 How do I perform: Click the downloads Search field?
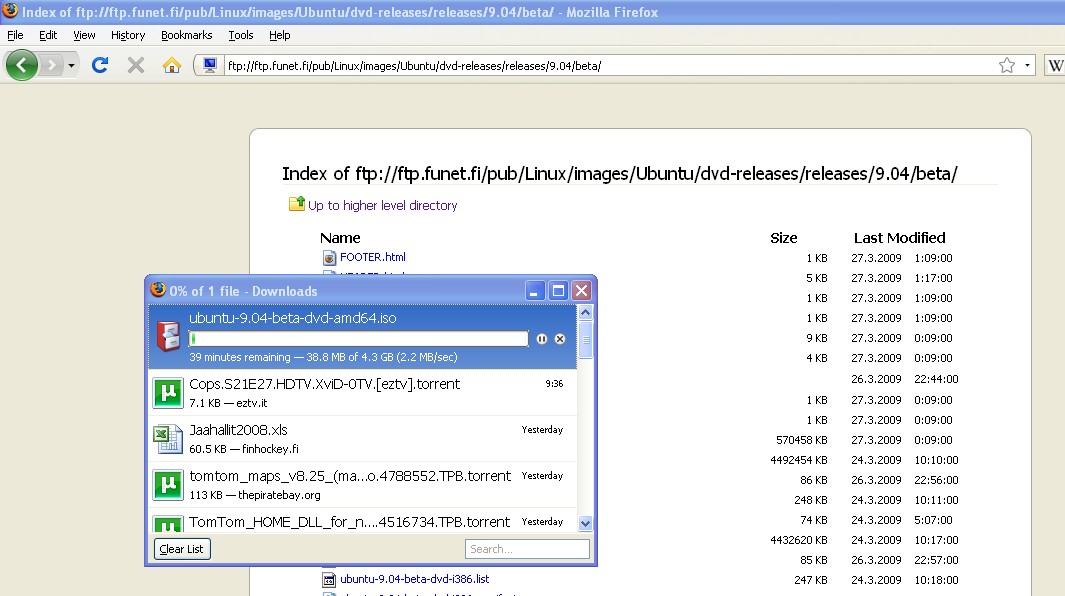tap(527, 549)
